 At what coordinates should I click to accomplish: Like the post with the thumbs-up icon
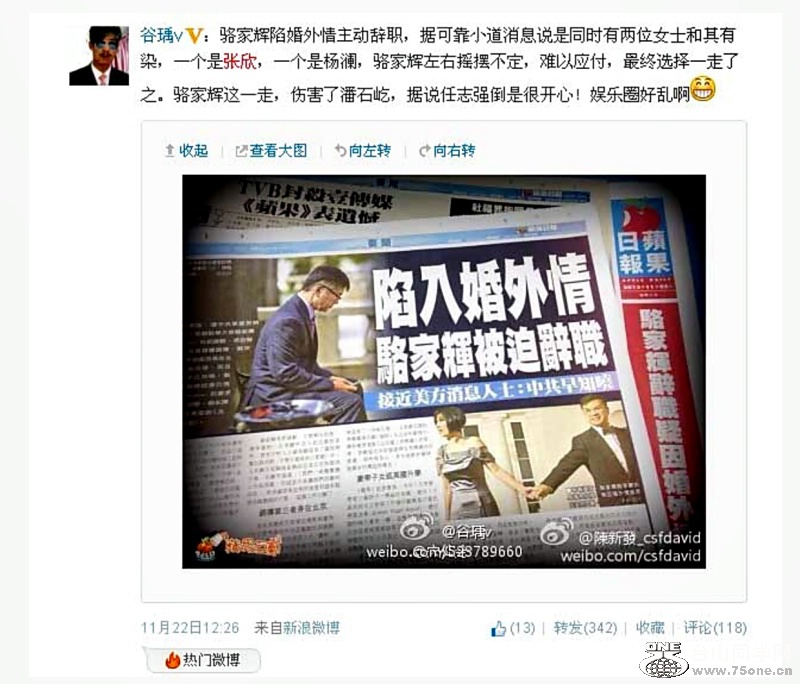click(x=498, y=628)
